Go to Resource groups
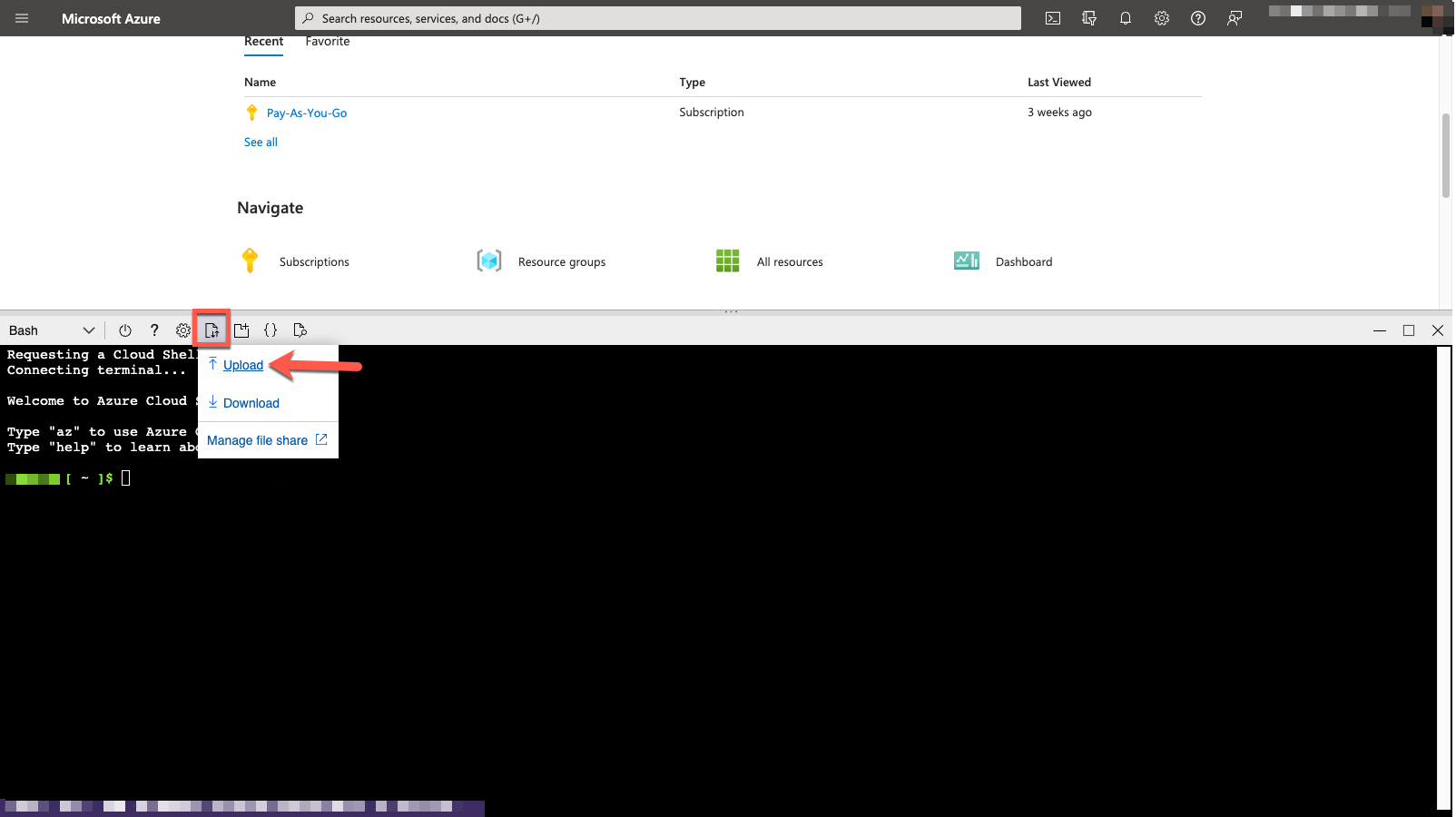Viewport: 1456px width, 817px height. (x=562, y=261)
